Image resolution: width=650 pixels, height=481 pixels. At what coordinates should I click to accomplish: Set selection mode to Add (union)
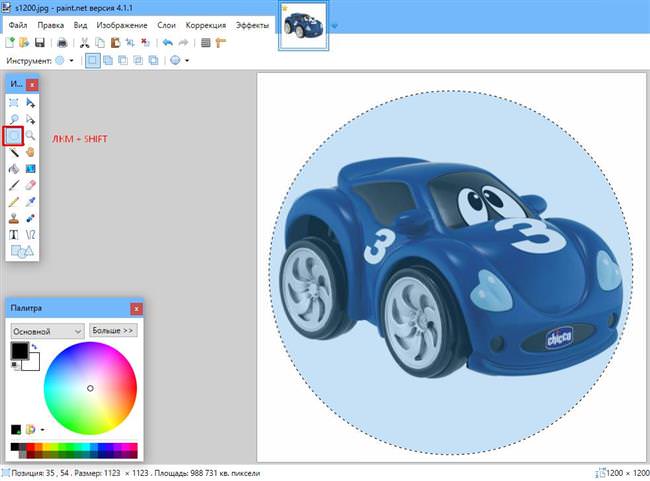108,61
